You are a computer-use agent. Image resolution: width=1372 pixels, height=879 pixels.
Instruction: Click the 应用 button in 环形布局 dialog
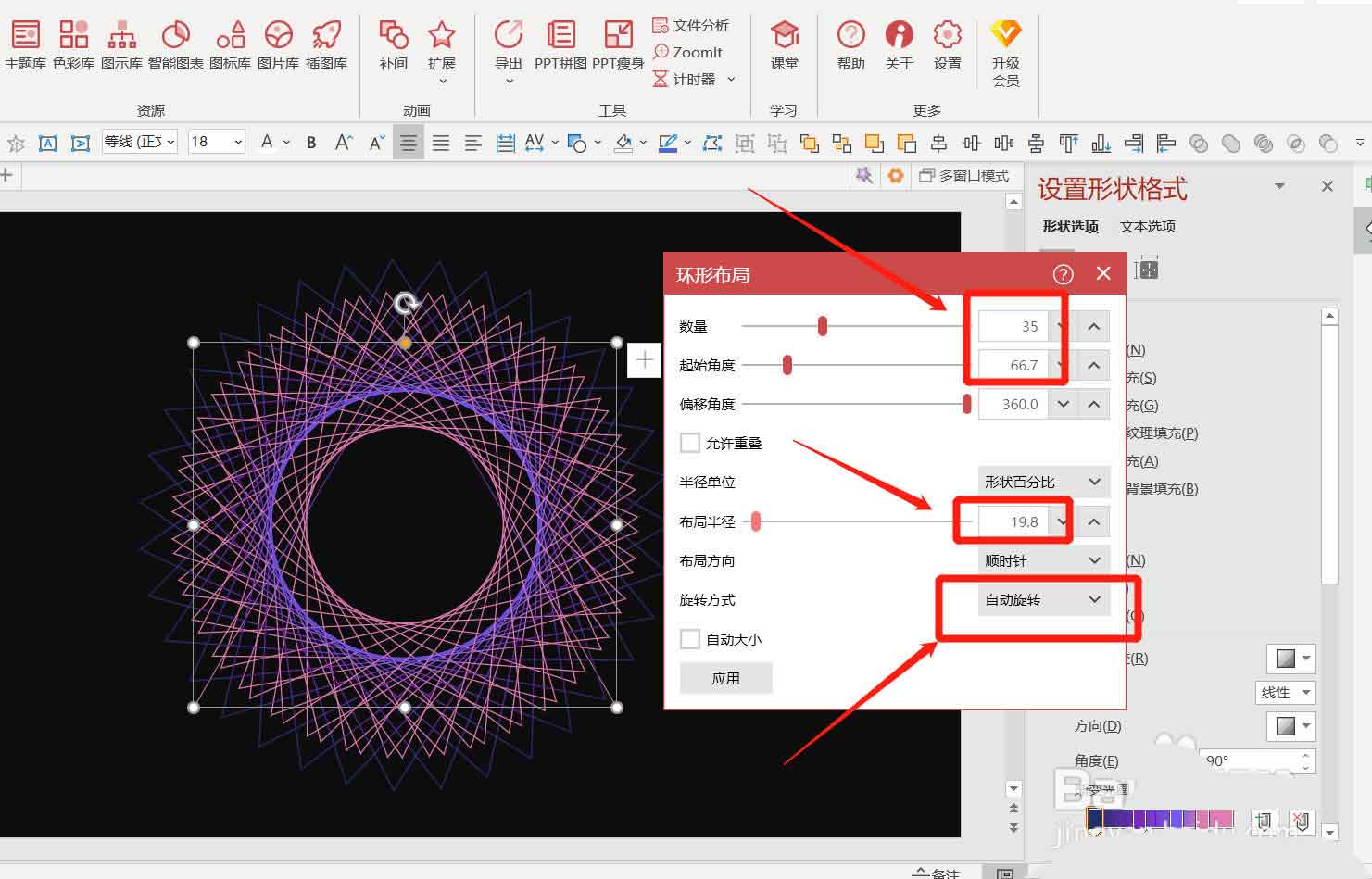pos(726,677)
